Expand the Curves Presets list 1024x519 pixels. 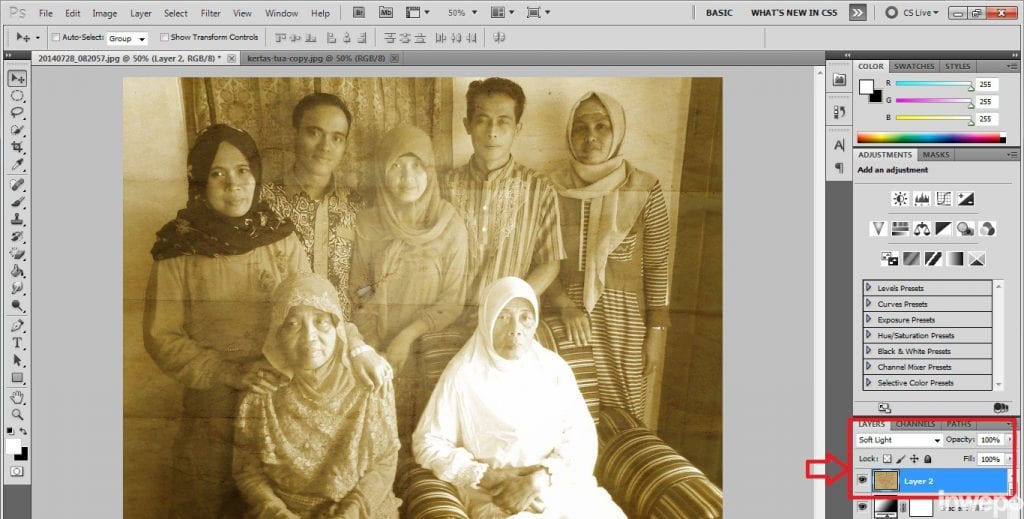tap(868, 304)
